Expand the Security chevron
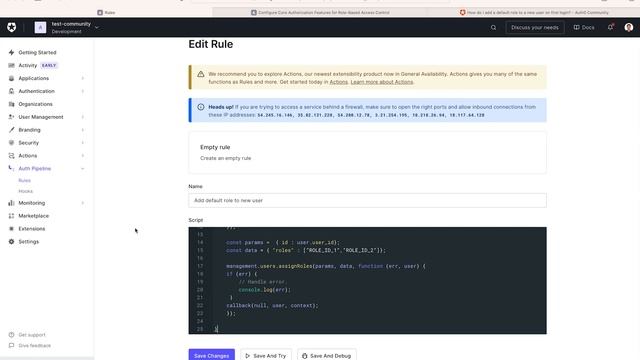 pyautogui.click(x=82, y=142)
